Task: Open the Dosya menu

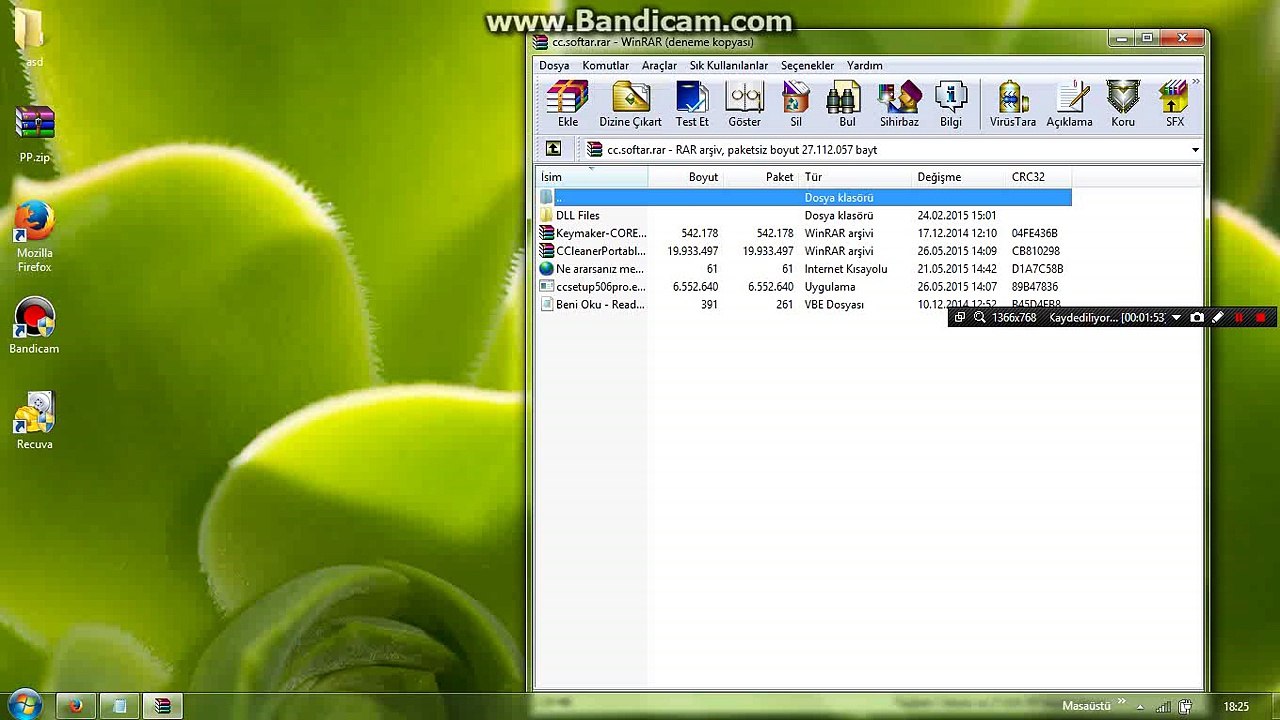Action: 554,66
